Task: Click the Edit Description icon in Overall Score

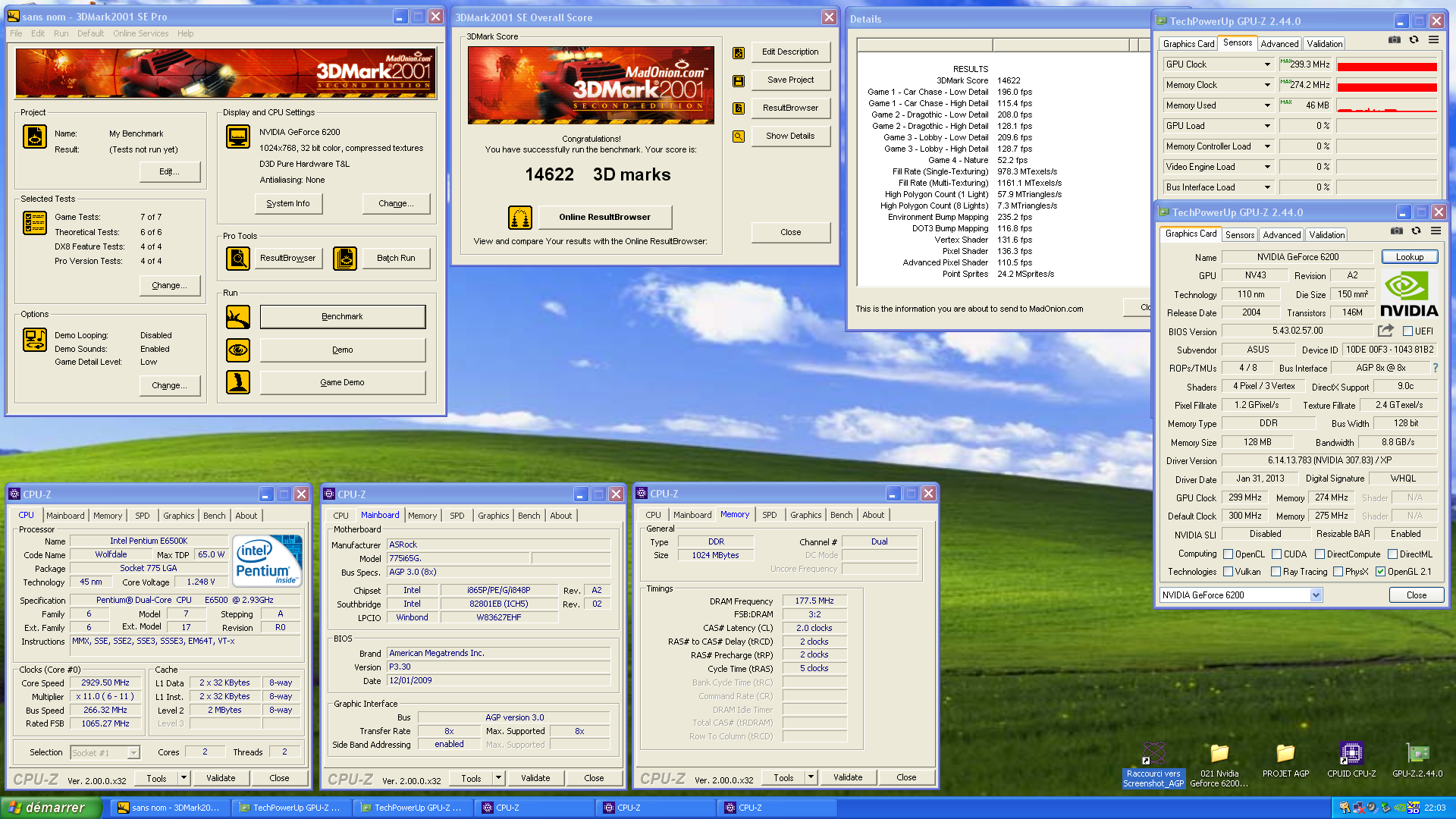Action: [x=739, y=53]
